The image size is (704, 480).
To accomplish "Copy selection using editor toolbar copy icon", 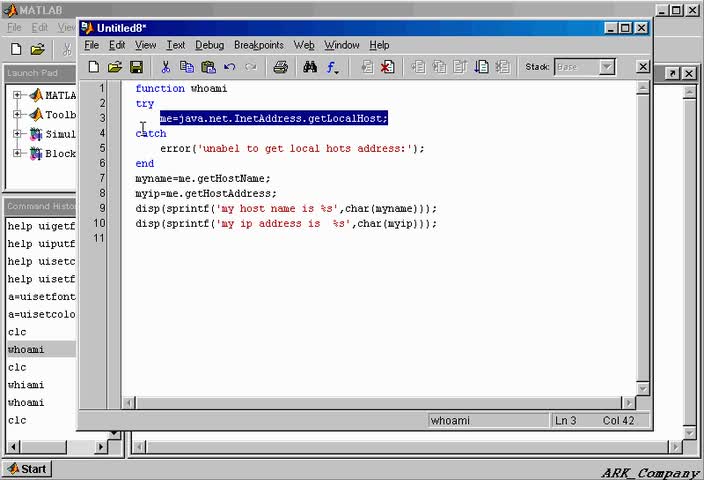I will (x=187, y=67).
